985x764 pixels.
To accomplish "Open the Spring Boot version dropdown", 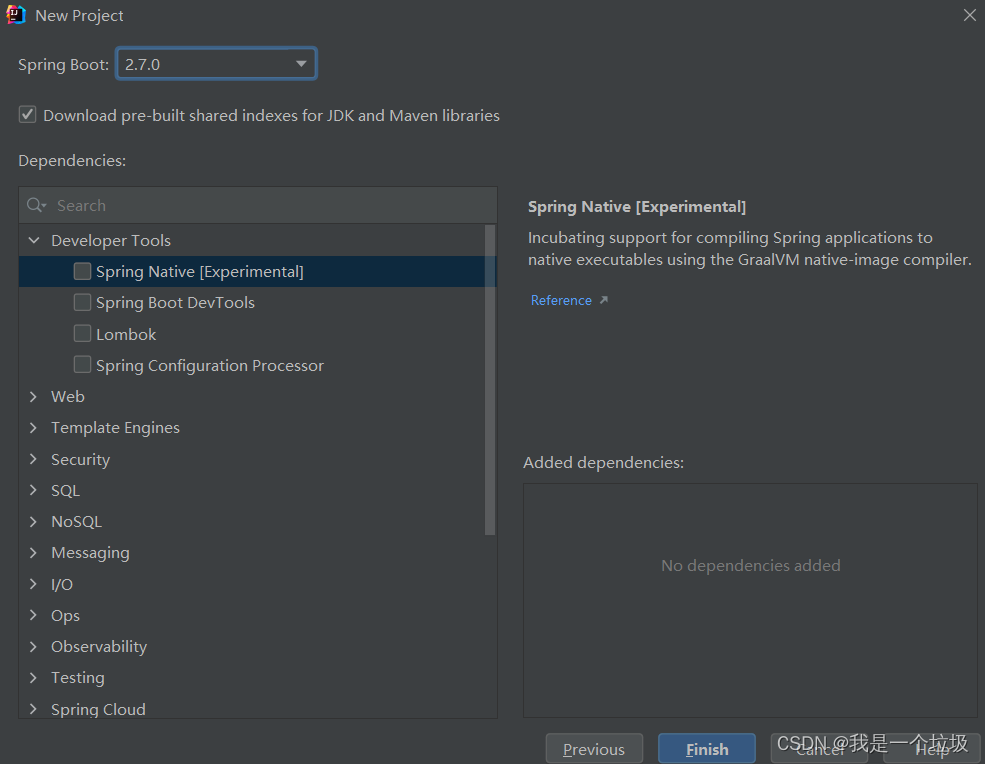I will pos(301,63).
